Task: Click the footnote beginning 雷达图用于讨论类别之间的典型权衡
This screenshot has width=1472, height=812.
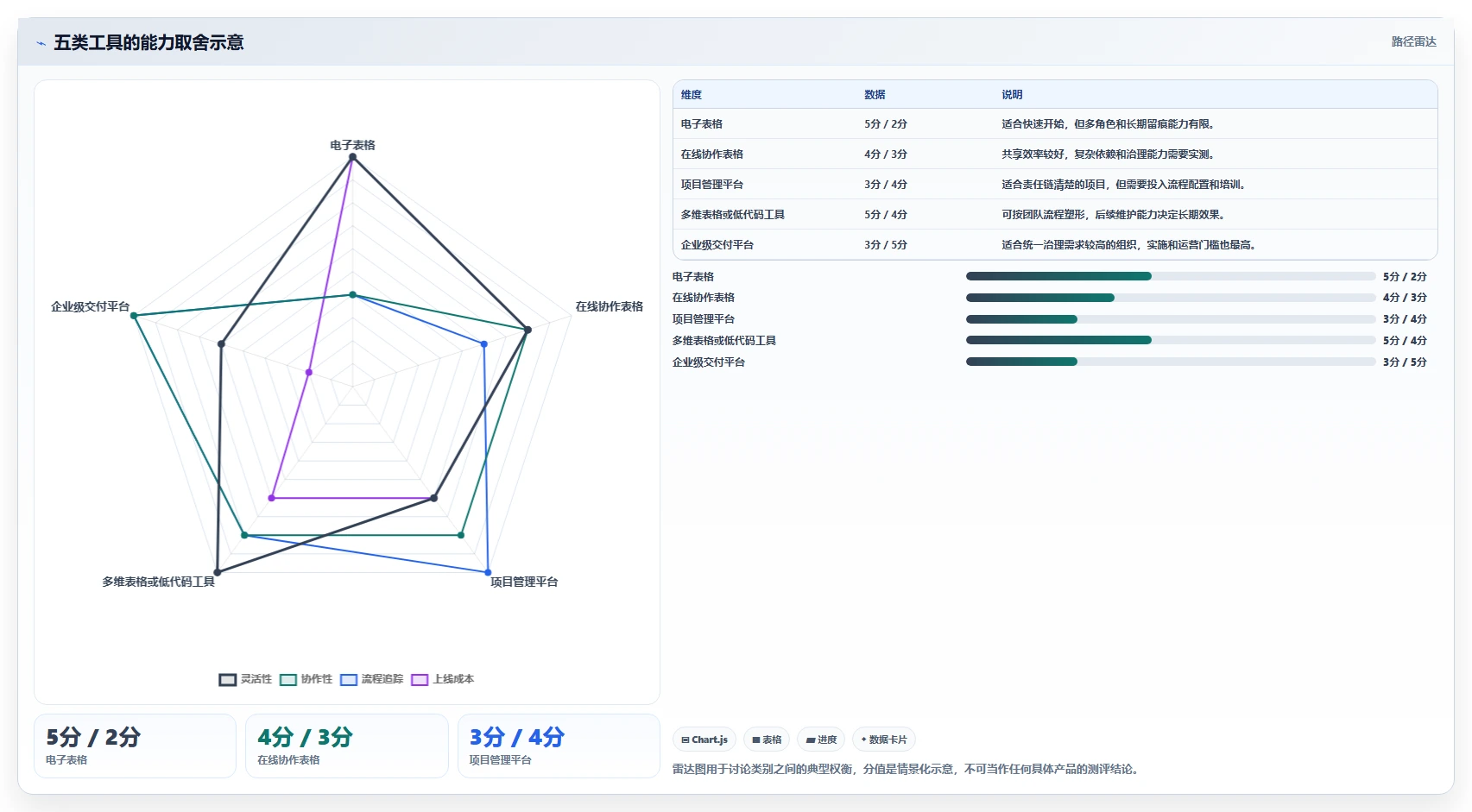Action: (x=907, y=769)
